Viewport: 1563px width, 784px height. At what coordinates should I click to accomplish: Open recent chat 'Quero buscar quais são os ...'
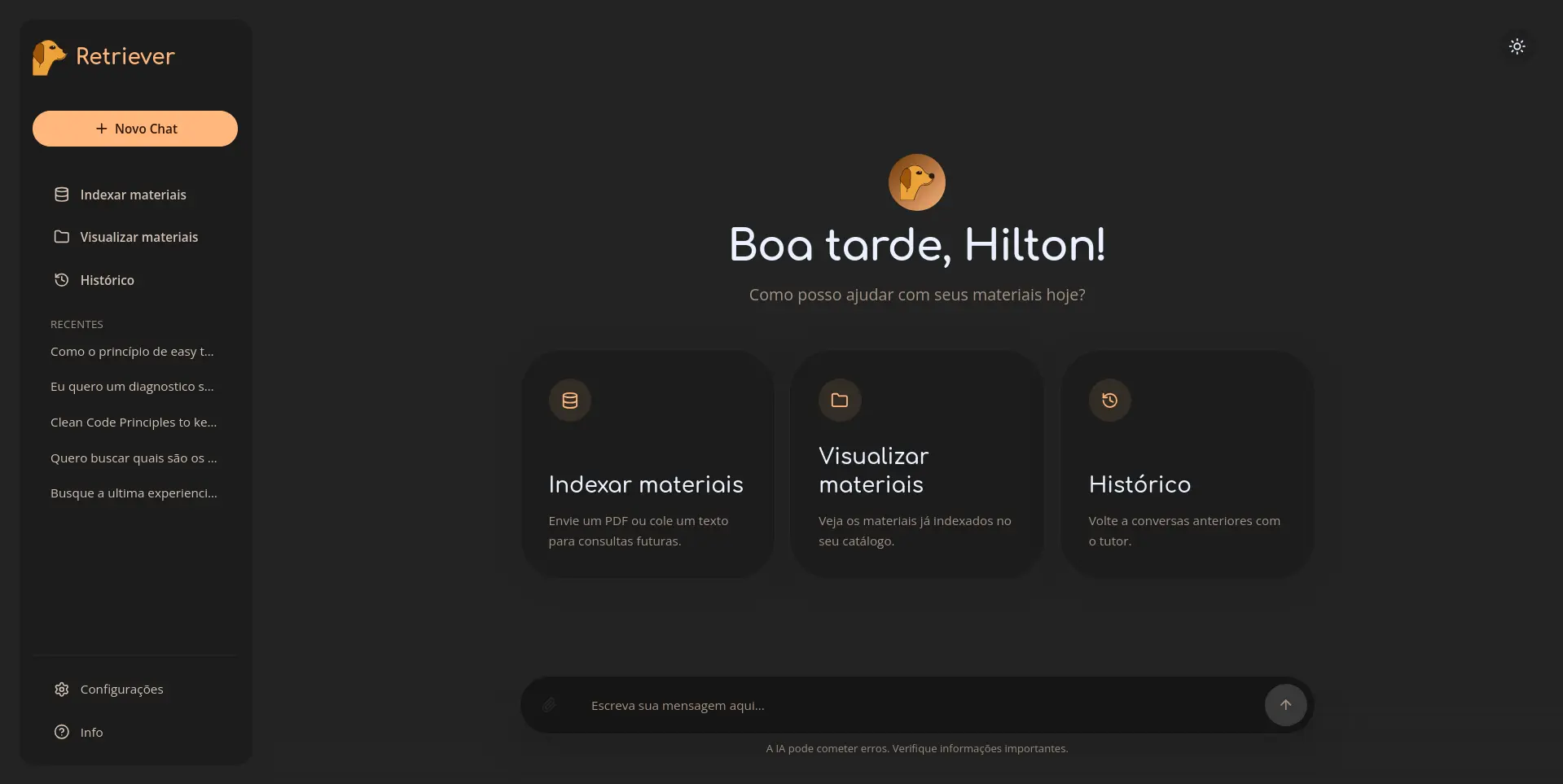point(134,458)
